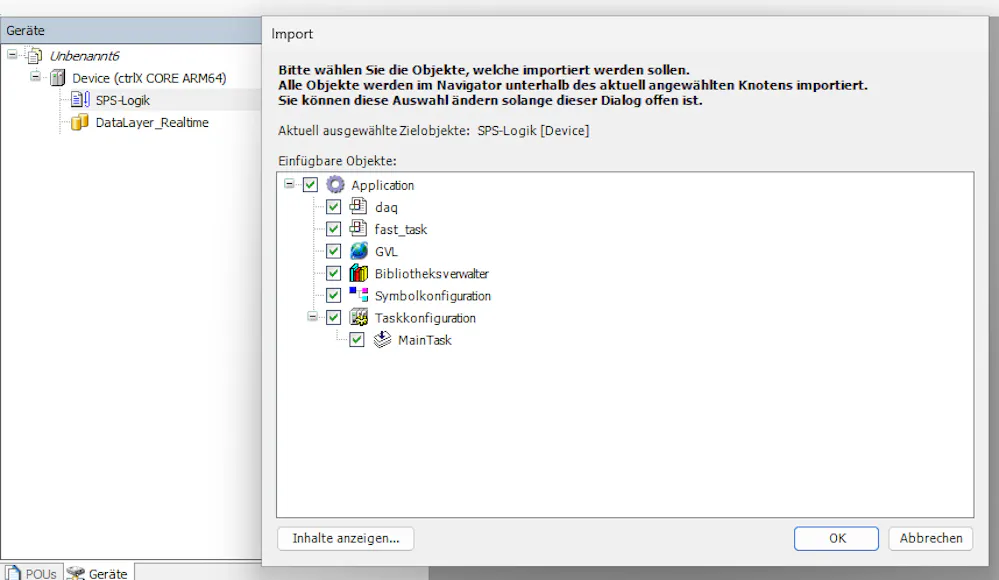Click the MainTask icon
The image size is (999, 580).
point(381,340)
